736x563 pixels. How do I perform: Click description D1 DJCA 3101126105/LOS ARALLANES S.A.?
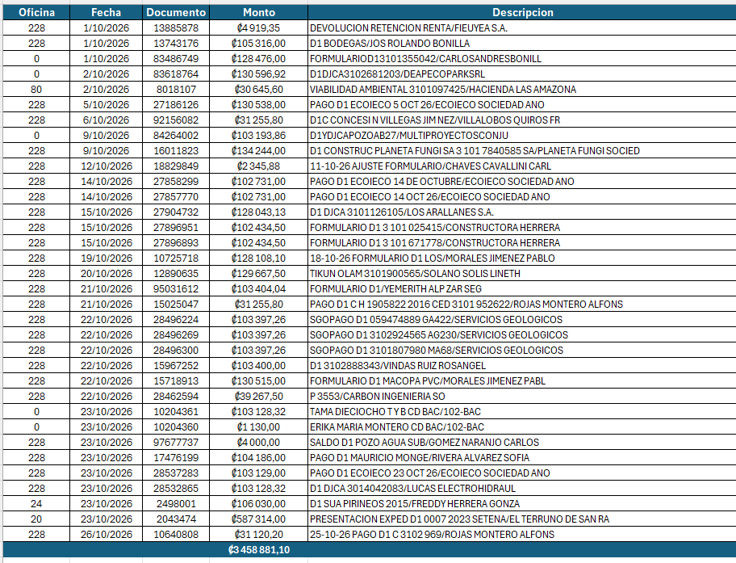(x=401, y=212)
